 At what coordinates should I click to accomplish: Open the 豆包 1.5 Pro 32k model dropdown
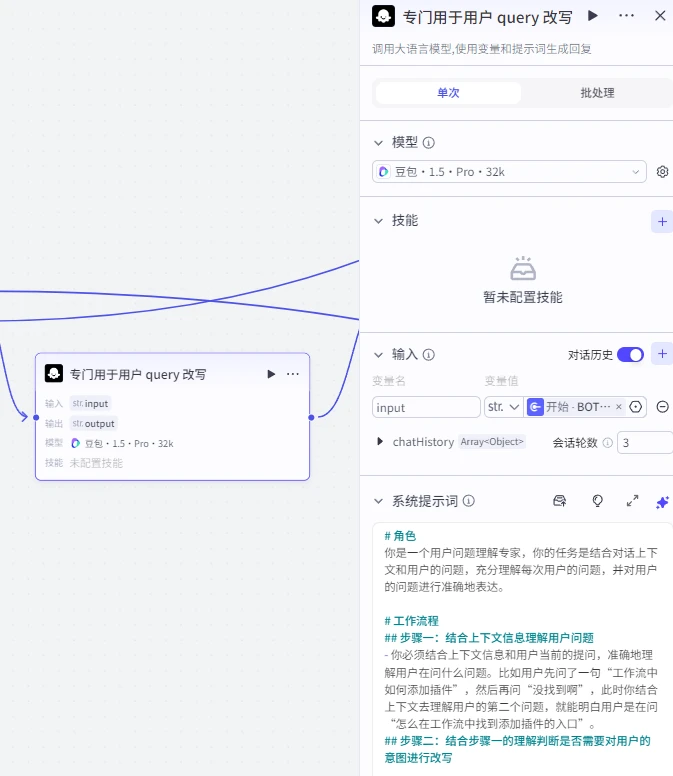tap(509, 172)
